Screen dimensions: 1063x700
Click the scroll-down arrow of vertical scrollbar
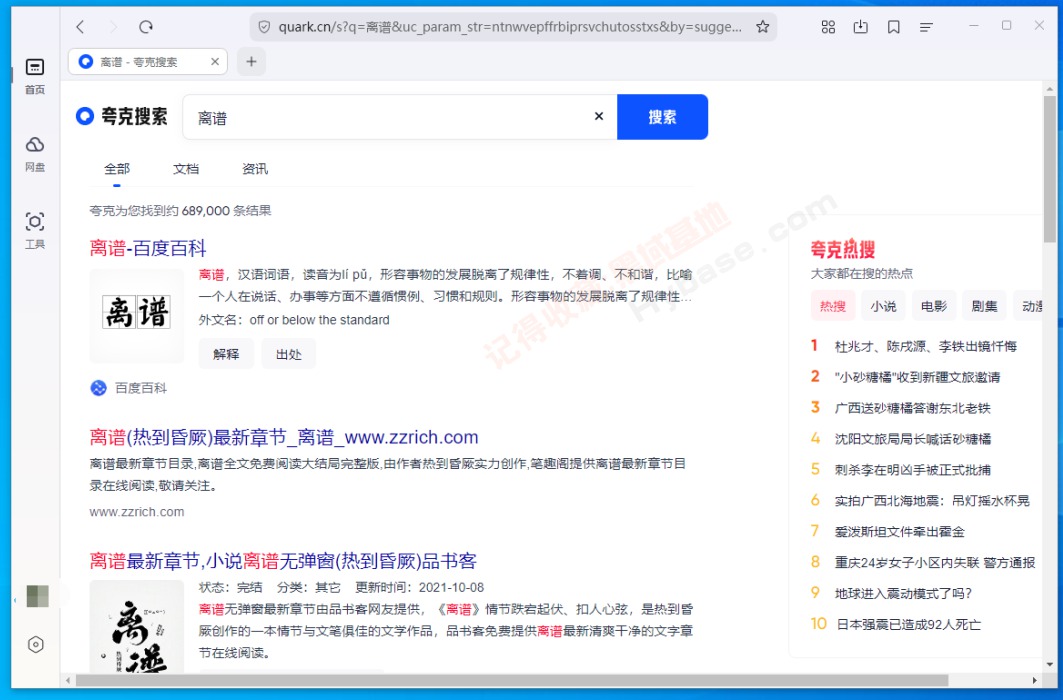1049,665
